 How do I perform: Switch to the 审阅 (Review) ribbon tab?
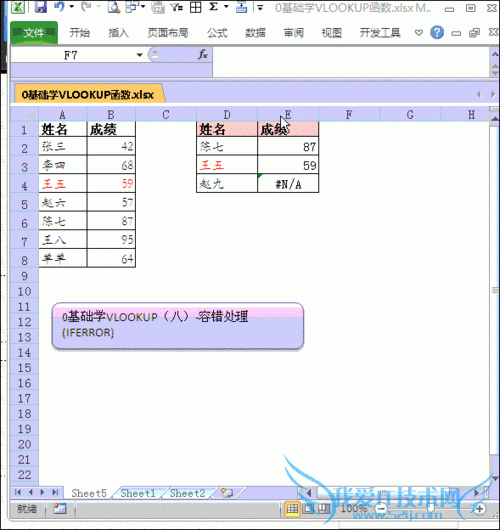point(293,33)
